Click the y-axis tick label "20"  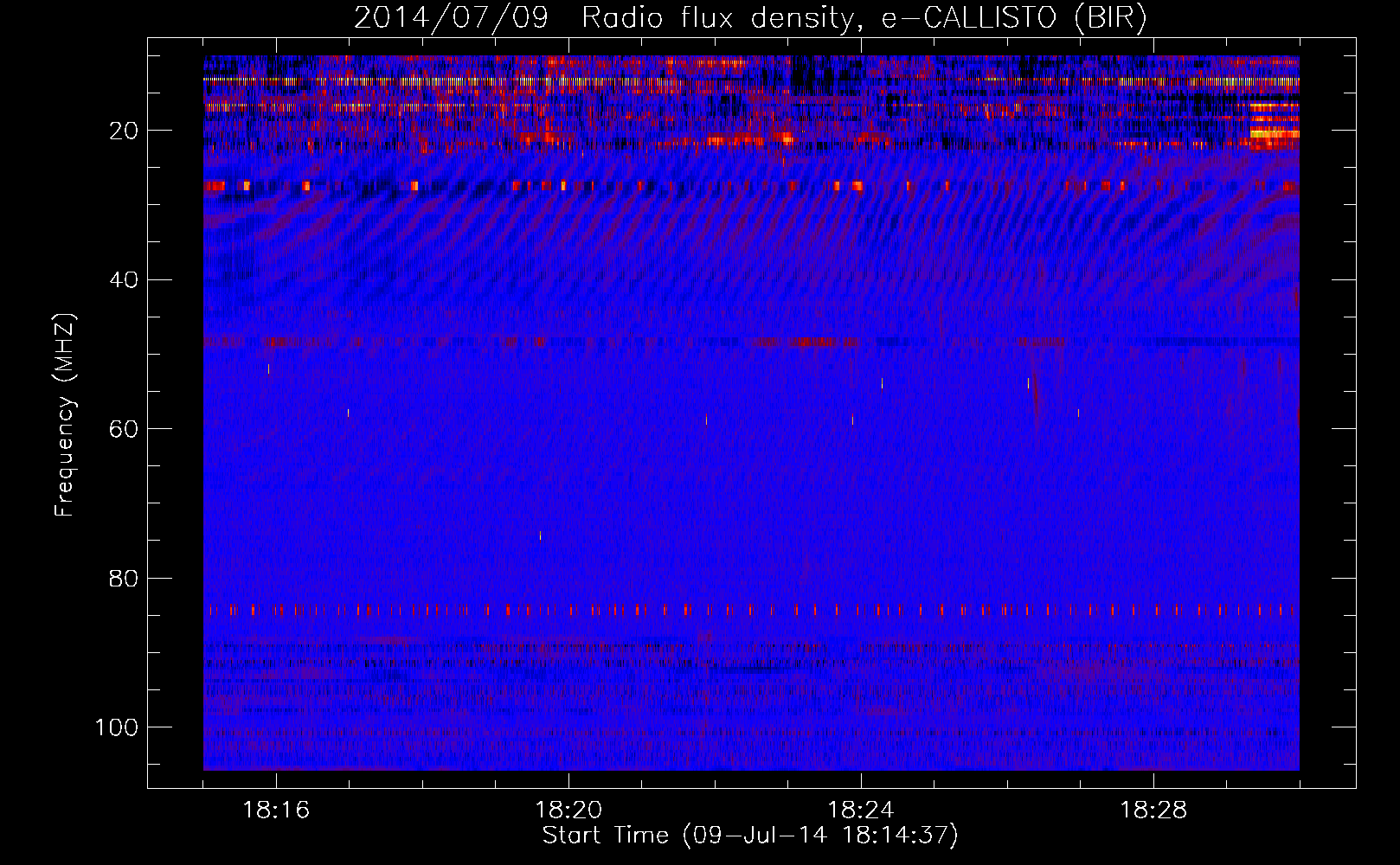(124, 131)
